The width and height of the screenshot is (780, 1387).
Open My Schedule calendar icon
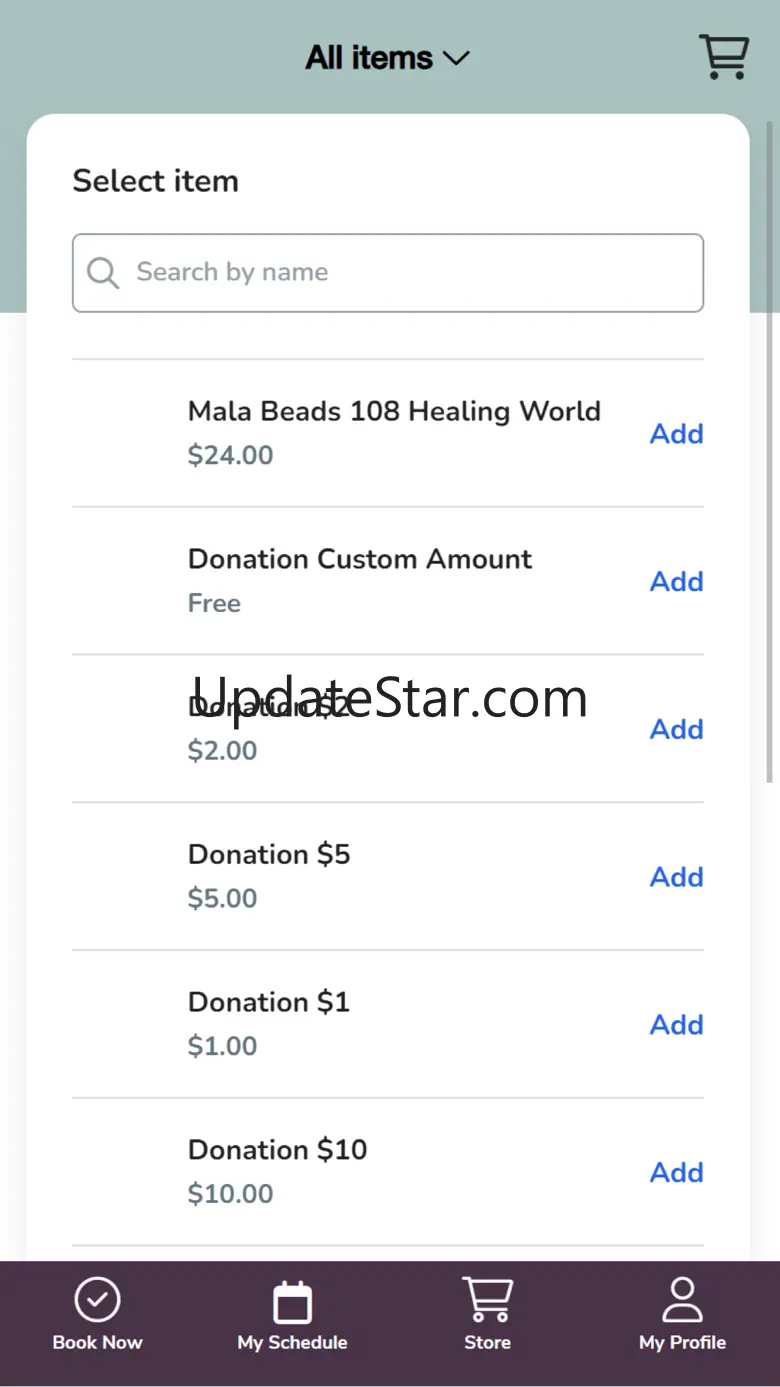tap(292, 1302)
